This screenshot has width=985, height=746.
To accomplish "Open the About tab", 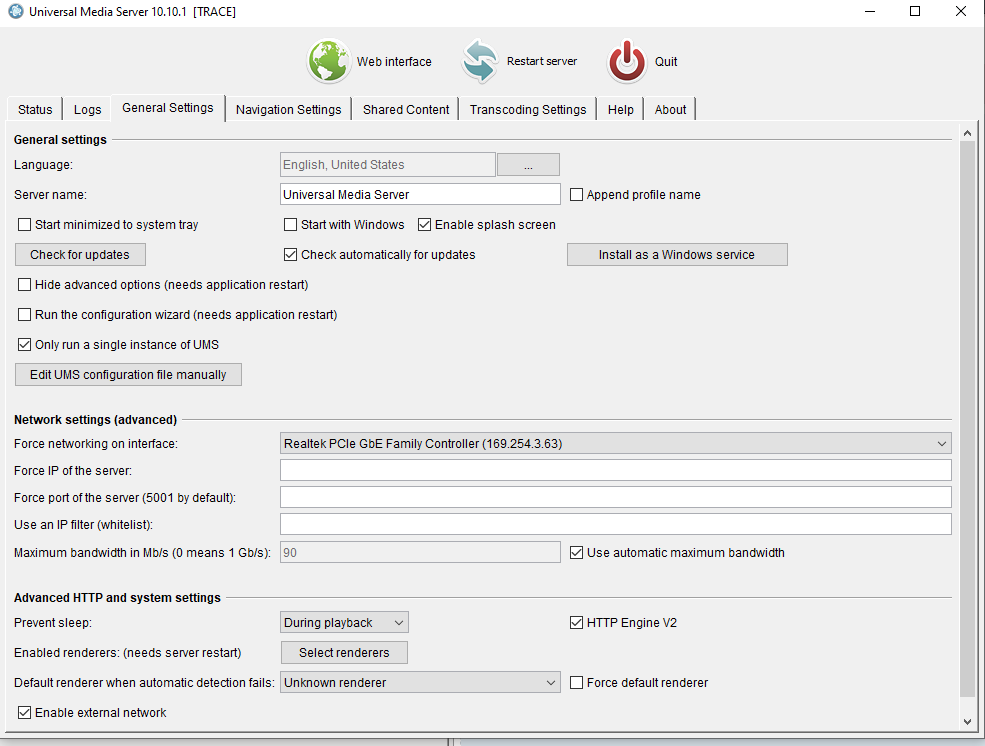I will click(670, 109).
